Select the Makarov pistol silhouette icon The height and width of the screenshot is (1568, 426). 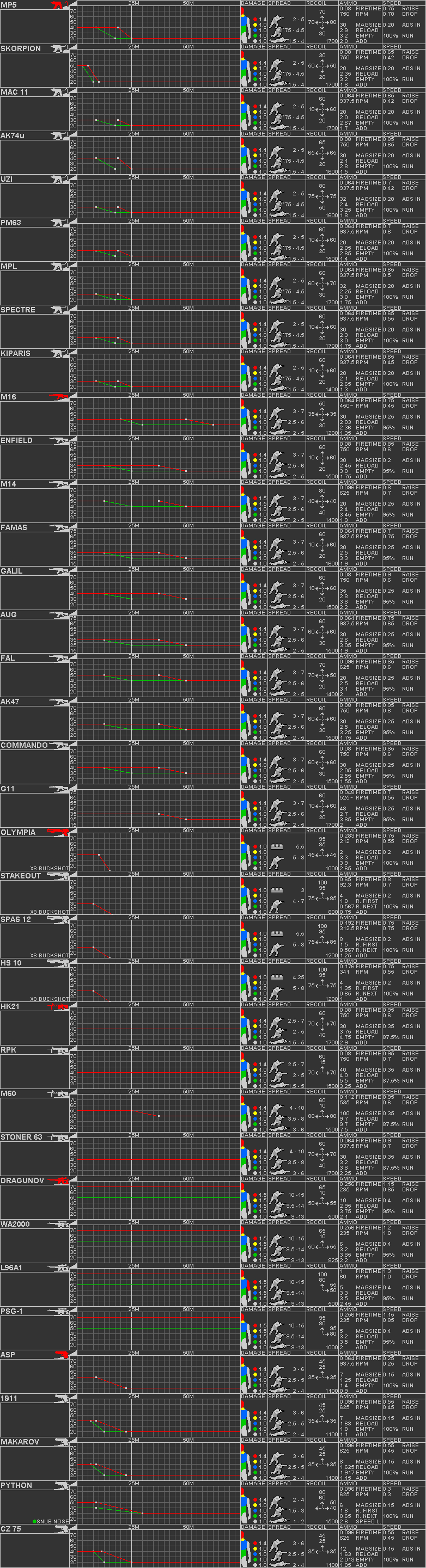pos(62,1441)
